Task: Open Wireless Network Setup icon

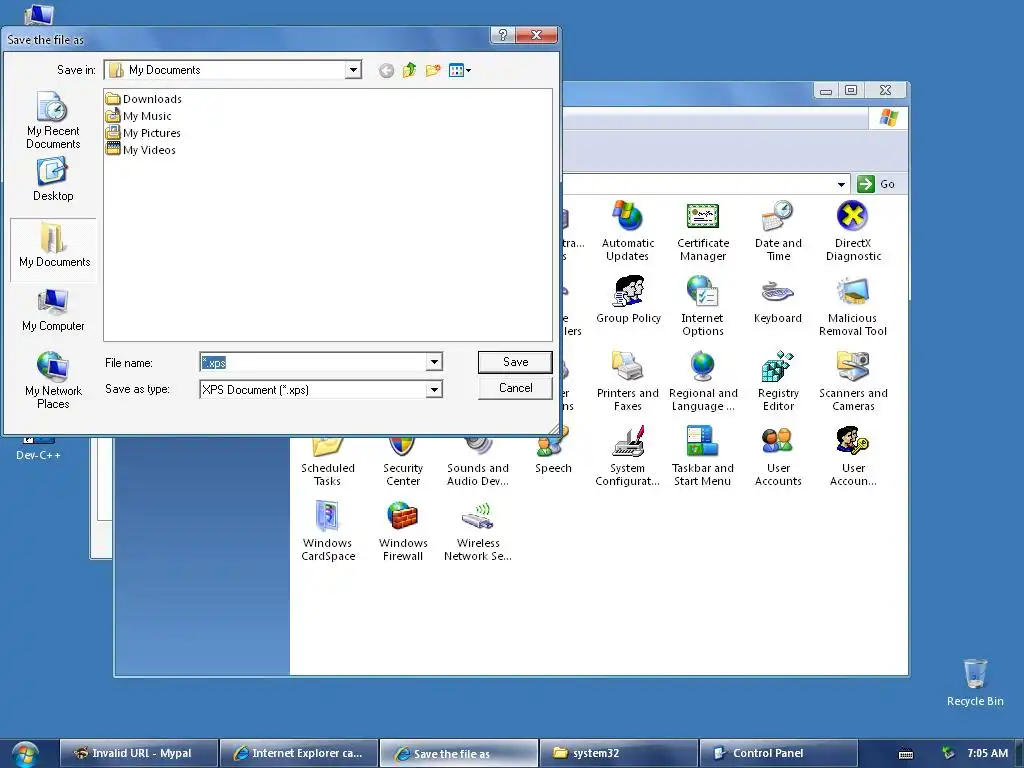Action: (477, 532)
